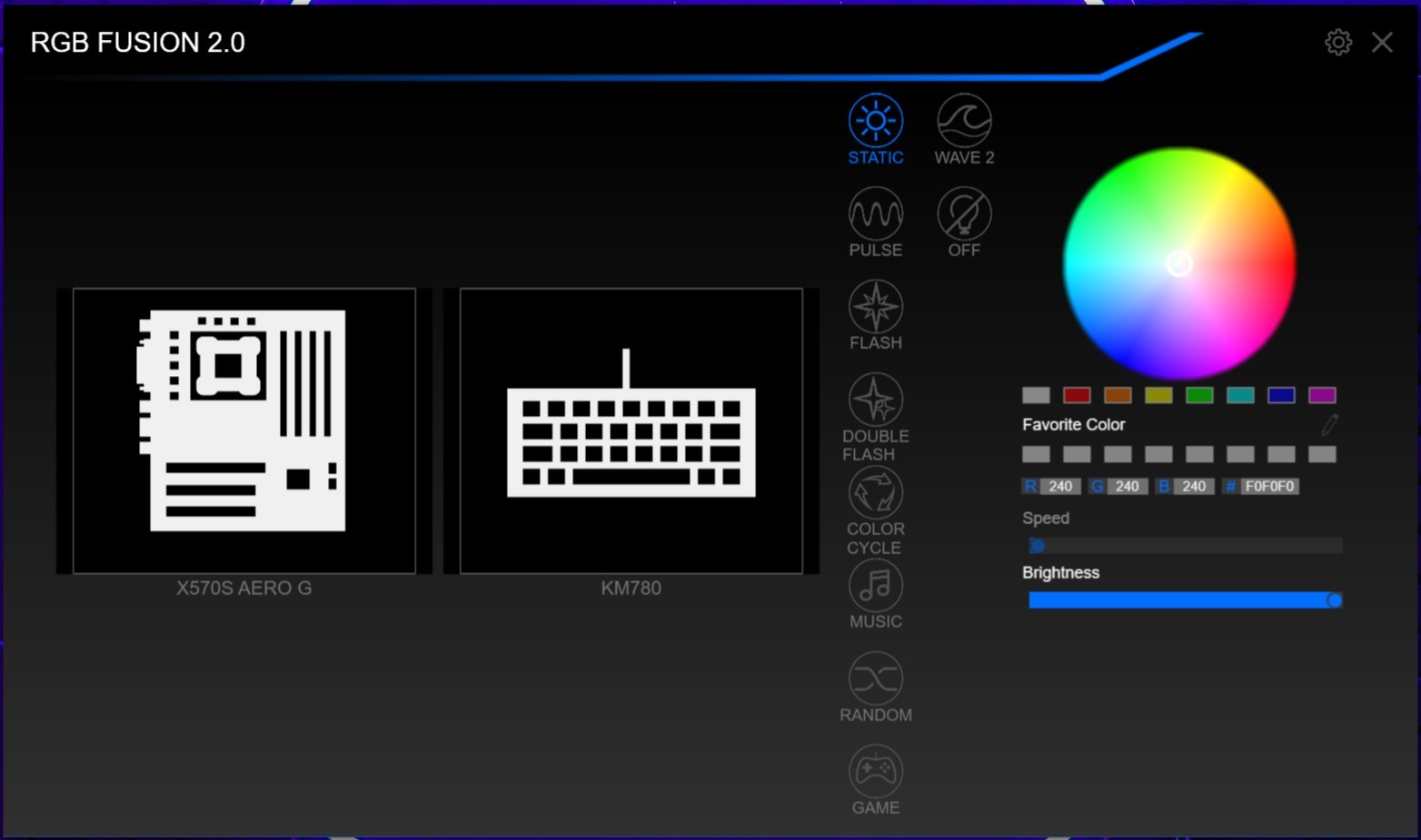Choose the Game lighting mode
Screen dimensions: 1421x840
[x=876, y=780]
